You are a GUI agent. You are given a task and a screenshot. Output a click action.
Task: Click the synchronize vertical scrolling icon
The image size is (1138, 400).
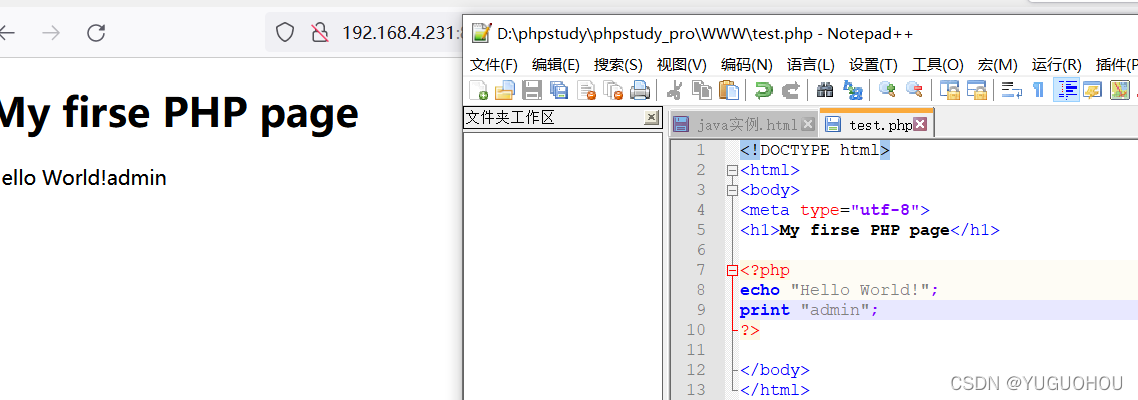pyautogui.click(x=949, y=90)
